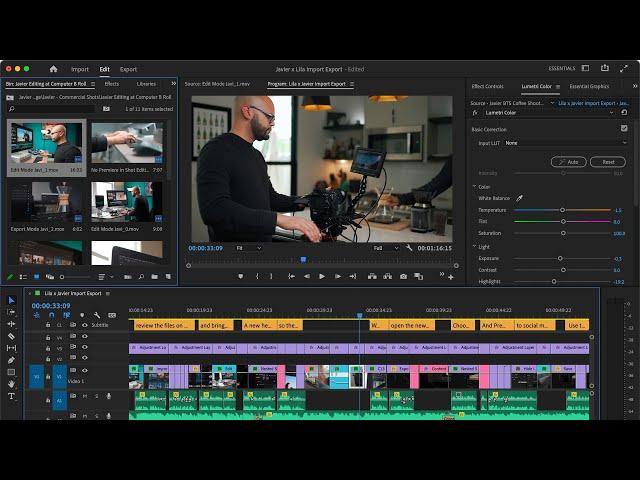Open the Full playback resolution dropdown
The height and width of the screenshot is (480, 640).
click(386, 248)
